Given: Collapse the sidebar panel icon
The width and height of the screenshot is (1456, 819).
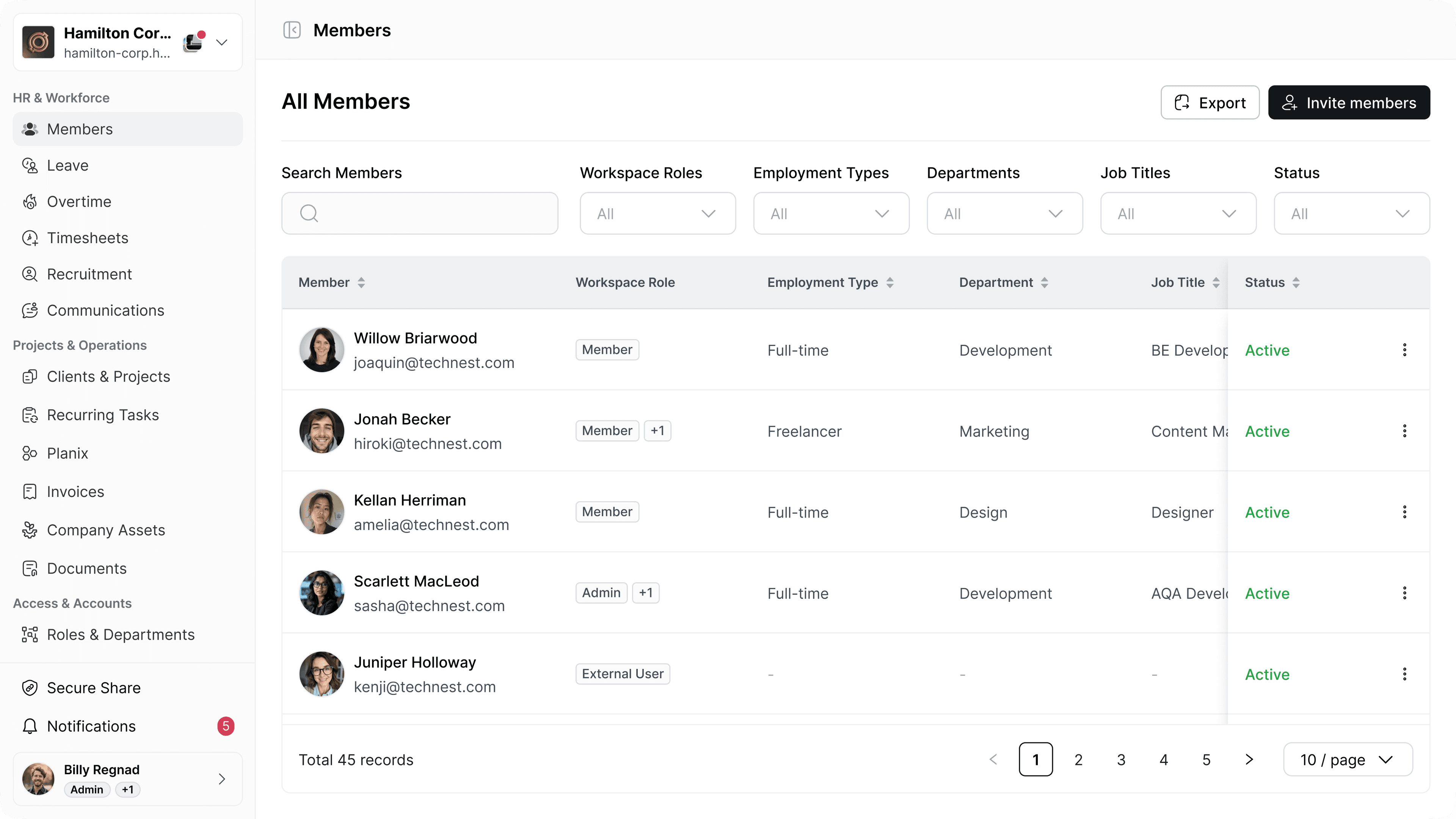Looking at the screenshot, I should (292, 30).
